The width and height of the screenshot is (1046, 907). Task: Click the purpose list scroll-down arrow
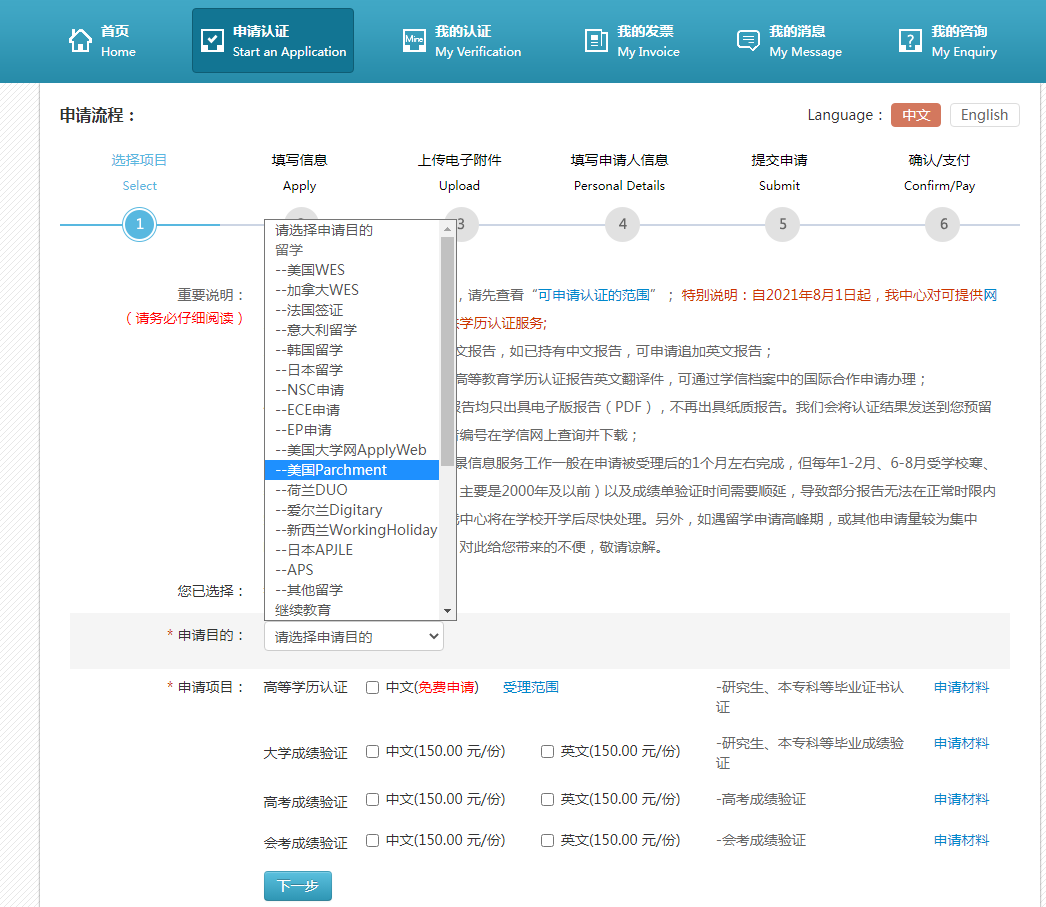tap(447, 610)
